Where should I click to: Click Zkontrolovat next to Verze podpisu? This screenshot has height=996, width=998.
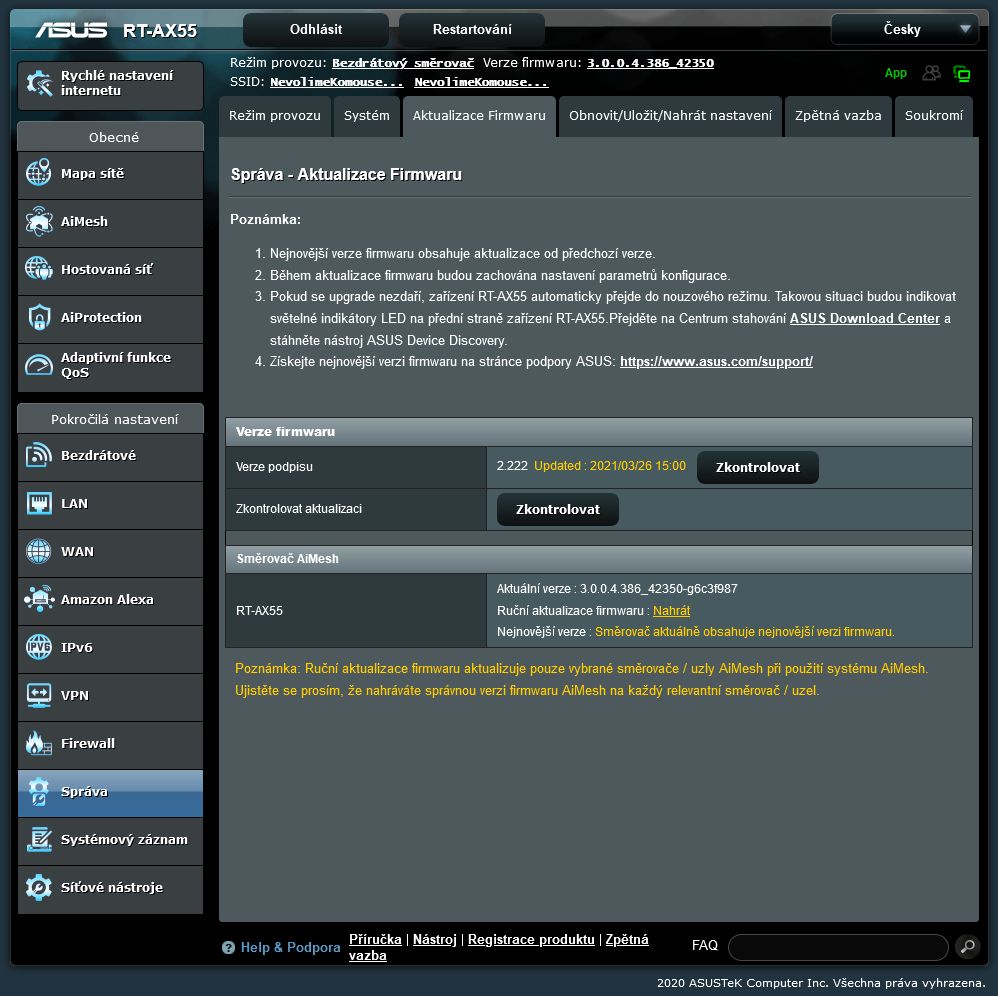(757, 467)
